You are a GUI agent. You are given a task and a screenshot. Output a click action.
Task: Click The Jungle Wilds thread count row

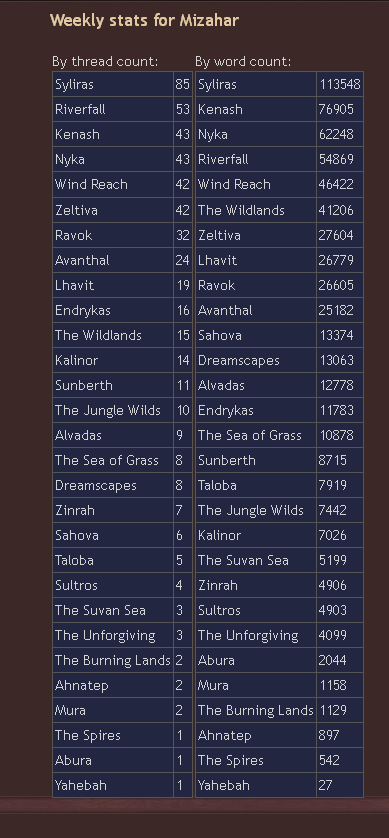122,410
